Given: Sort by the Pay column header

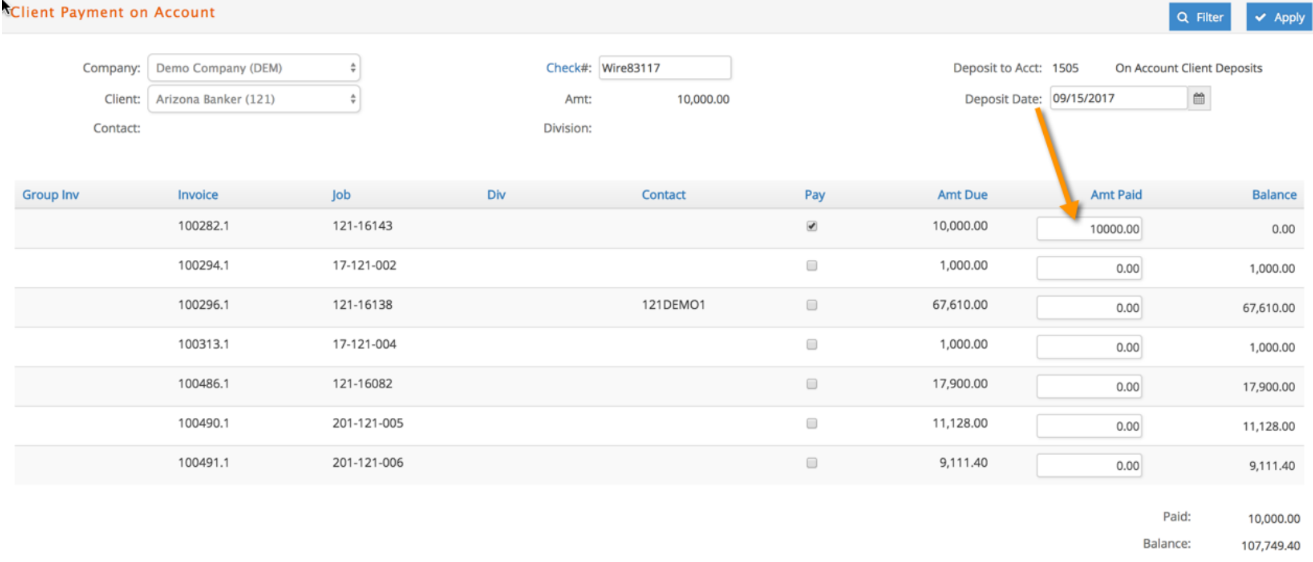Looking at the screenshot, I should point(815,195).
